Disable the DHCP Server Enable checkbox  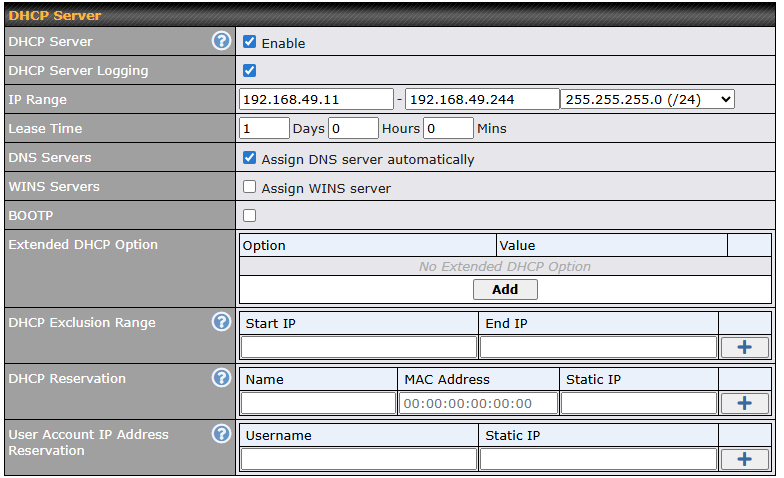tap(250, 42)
